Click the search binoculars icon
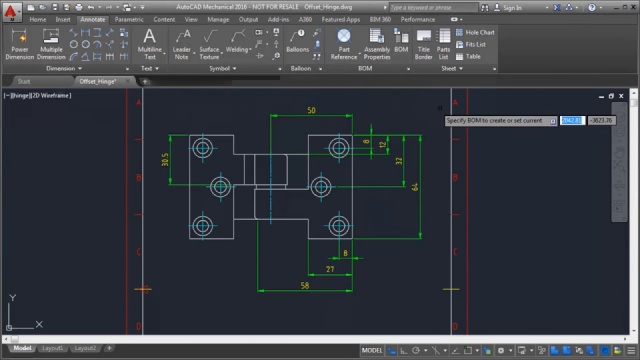640x360 pixels. (485, 7)
